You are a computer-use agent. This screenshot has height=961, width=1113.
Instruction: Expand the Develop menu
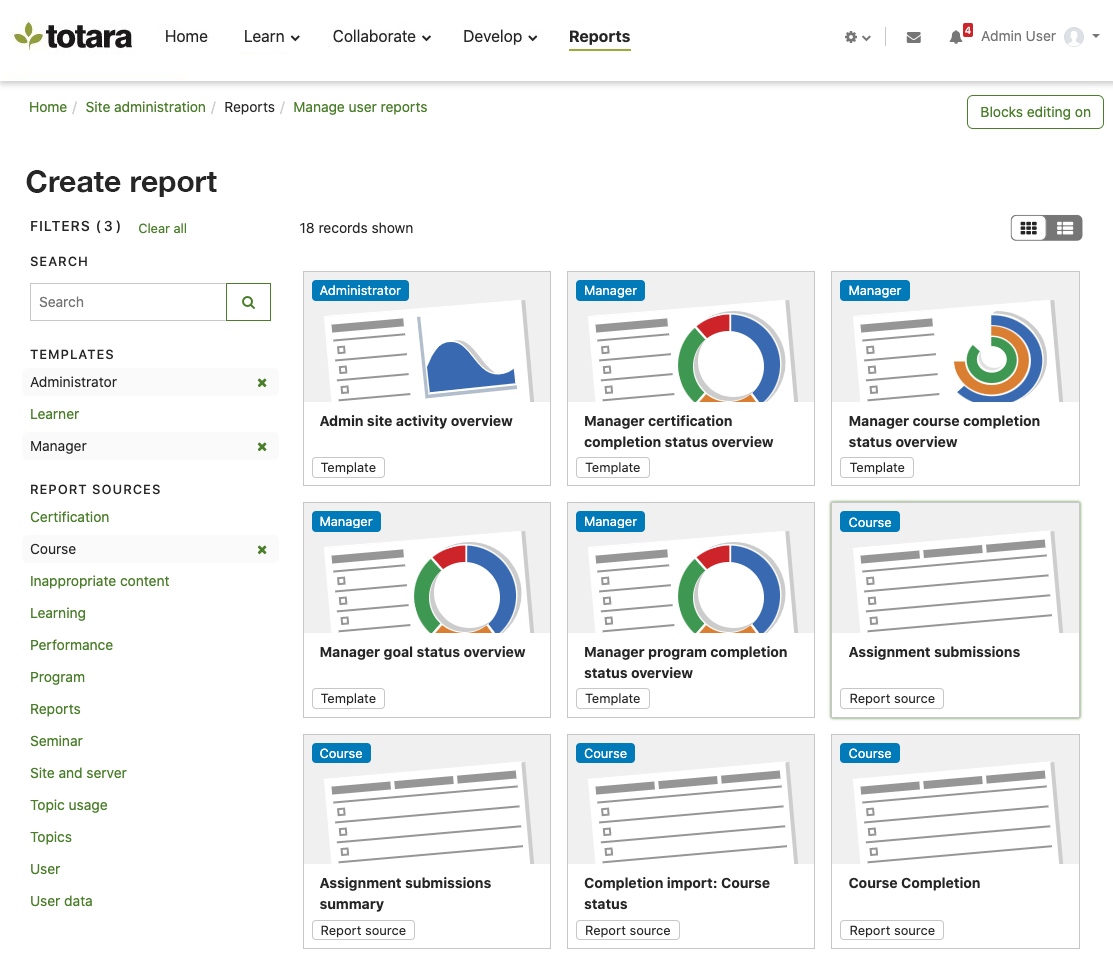(499, 37)
